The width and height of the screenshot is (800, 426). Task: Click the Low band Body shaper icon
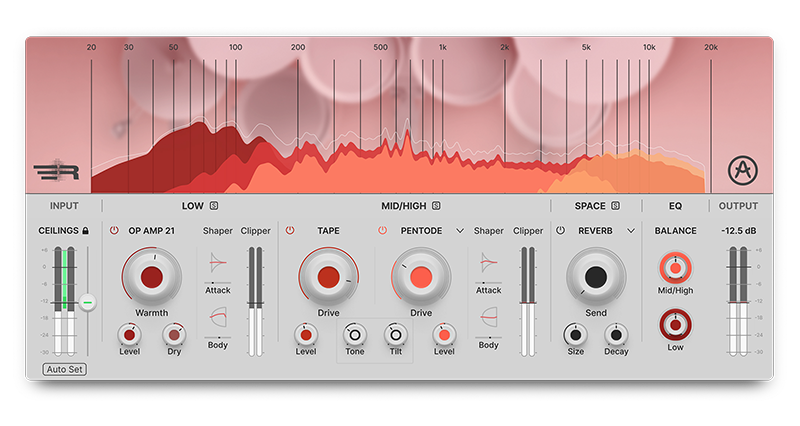click(218, 318)
